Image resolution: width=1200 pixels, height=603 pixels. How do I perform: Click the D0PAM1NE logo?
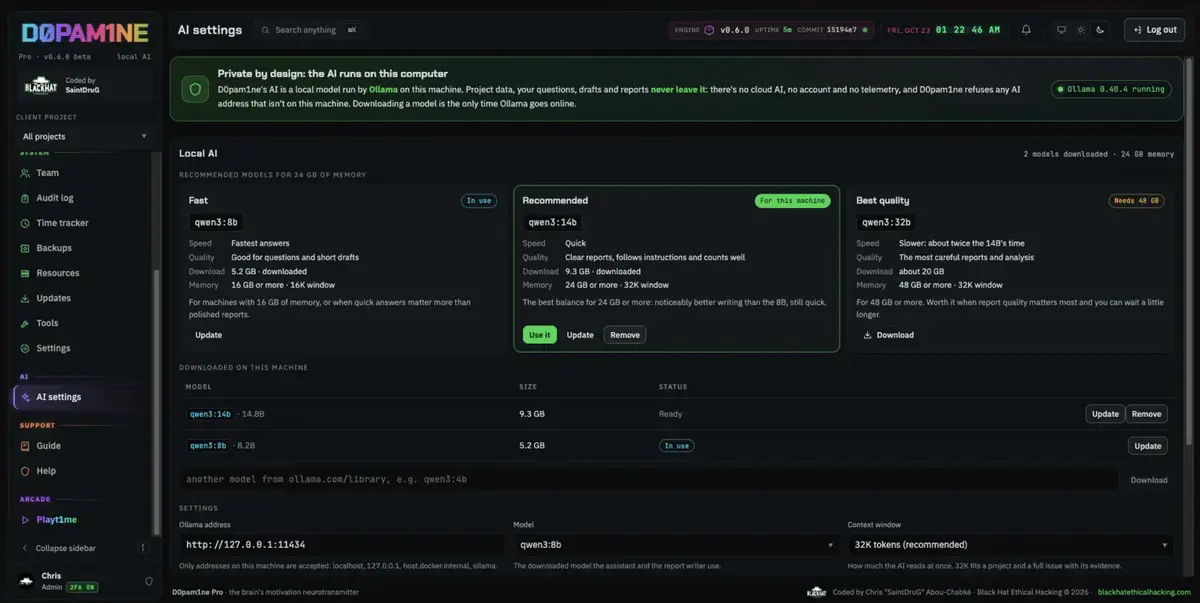[x=84, y=33]
